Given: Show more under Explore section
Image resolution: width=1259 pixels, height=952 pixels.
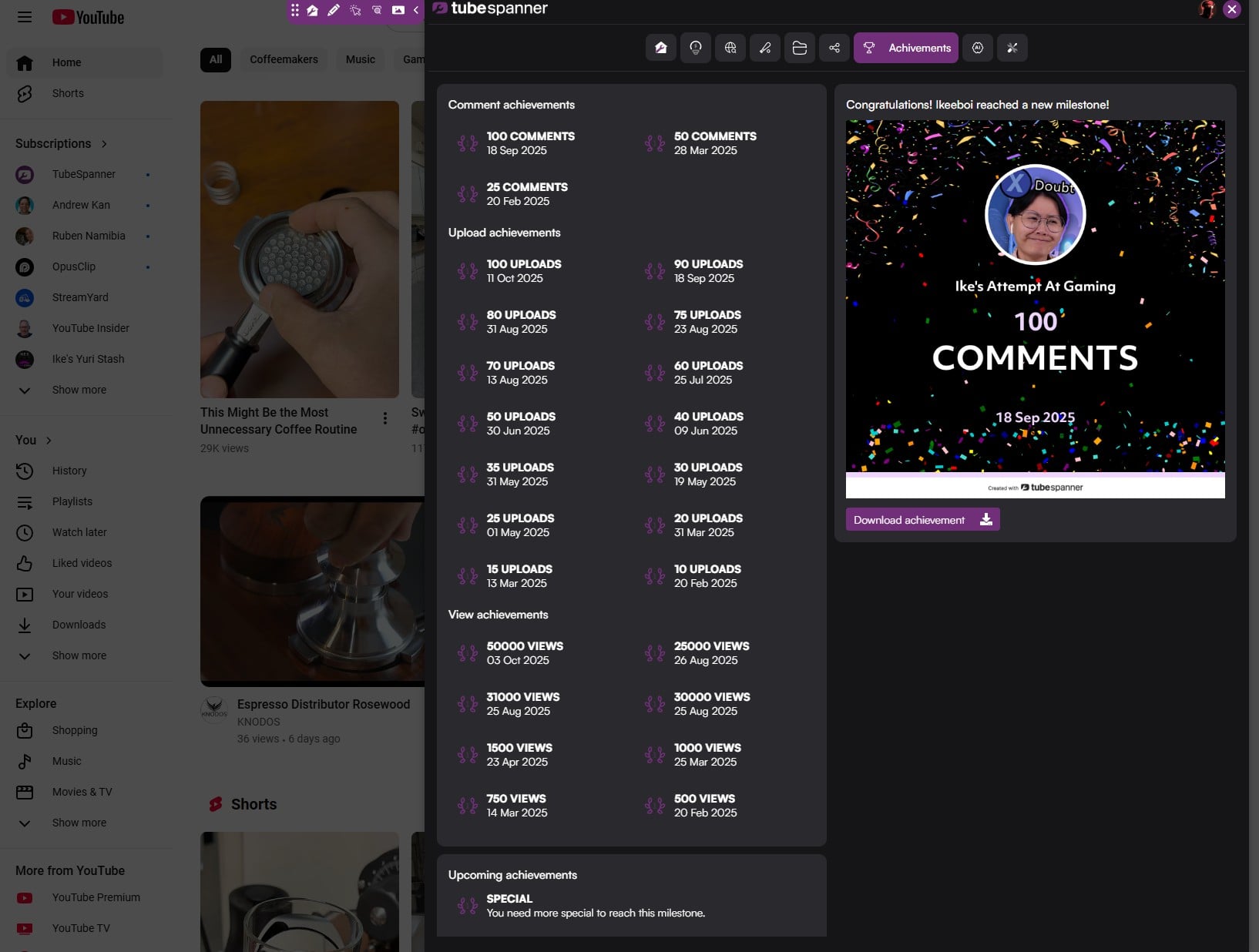Looking at the screenshot, I should tap(85, 823).
